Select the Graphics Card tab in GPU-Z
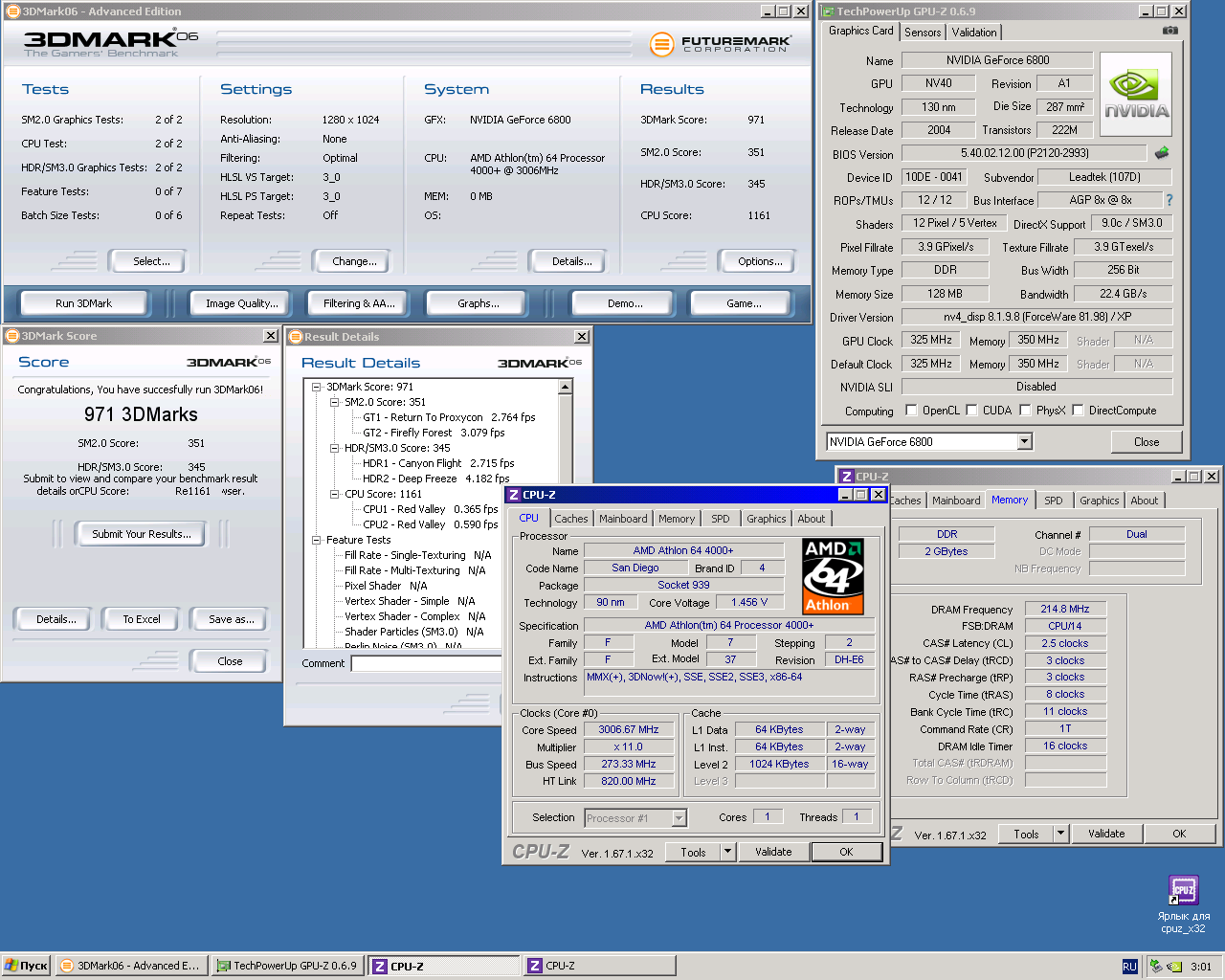The width and height of the screenshot is (1225, 980). [x=860, y=31]
